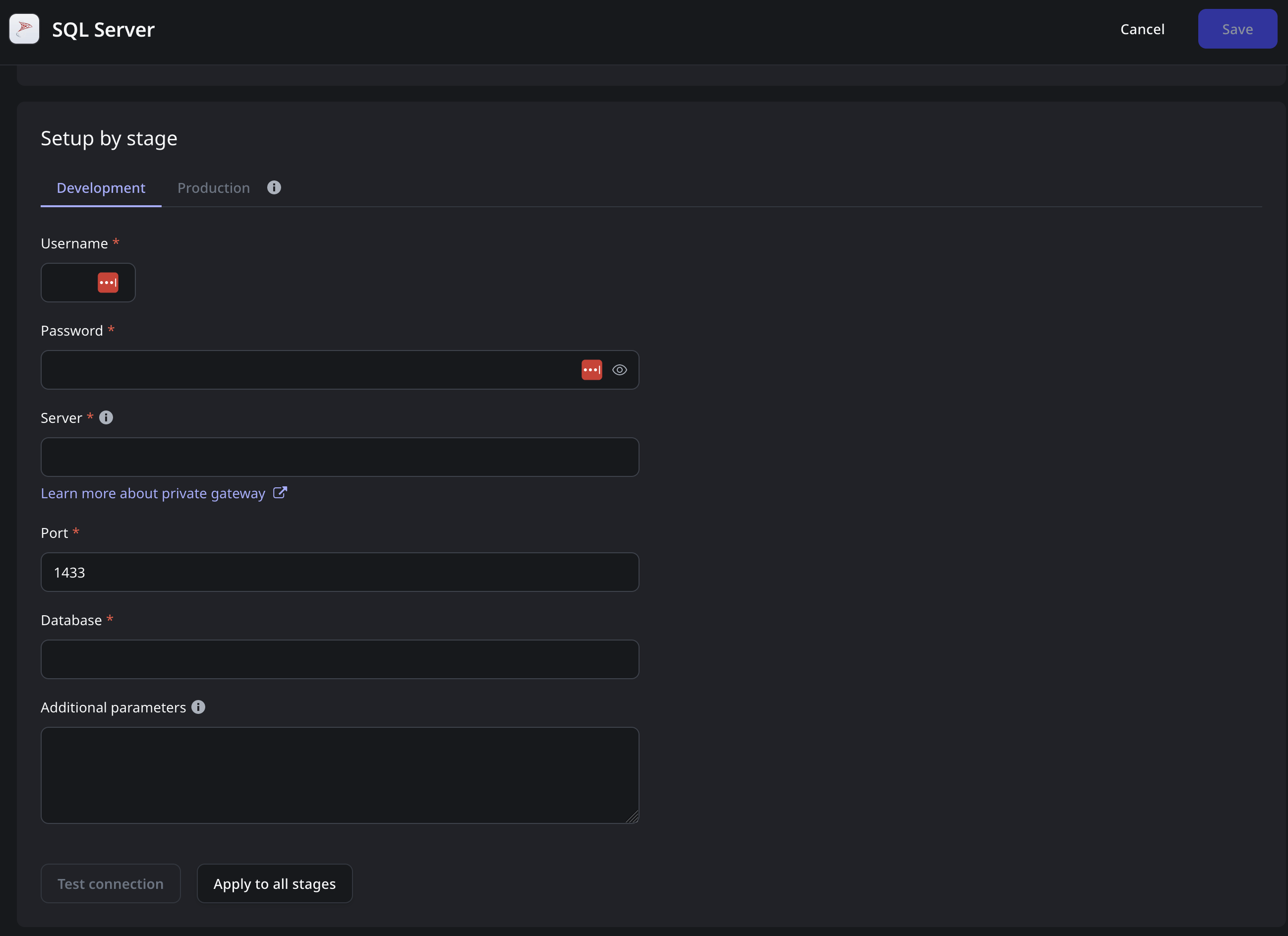
Task: Switch to the Development tab
Action: pyautogui.click(x=101, y=188)
